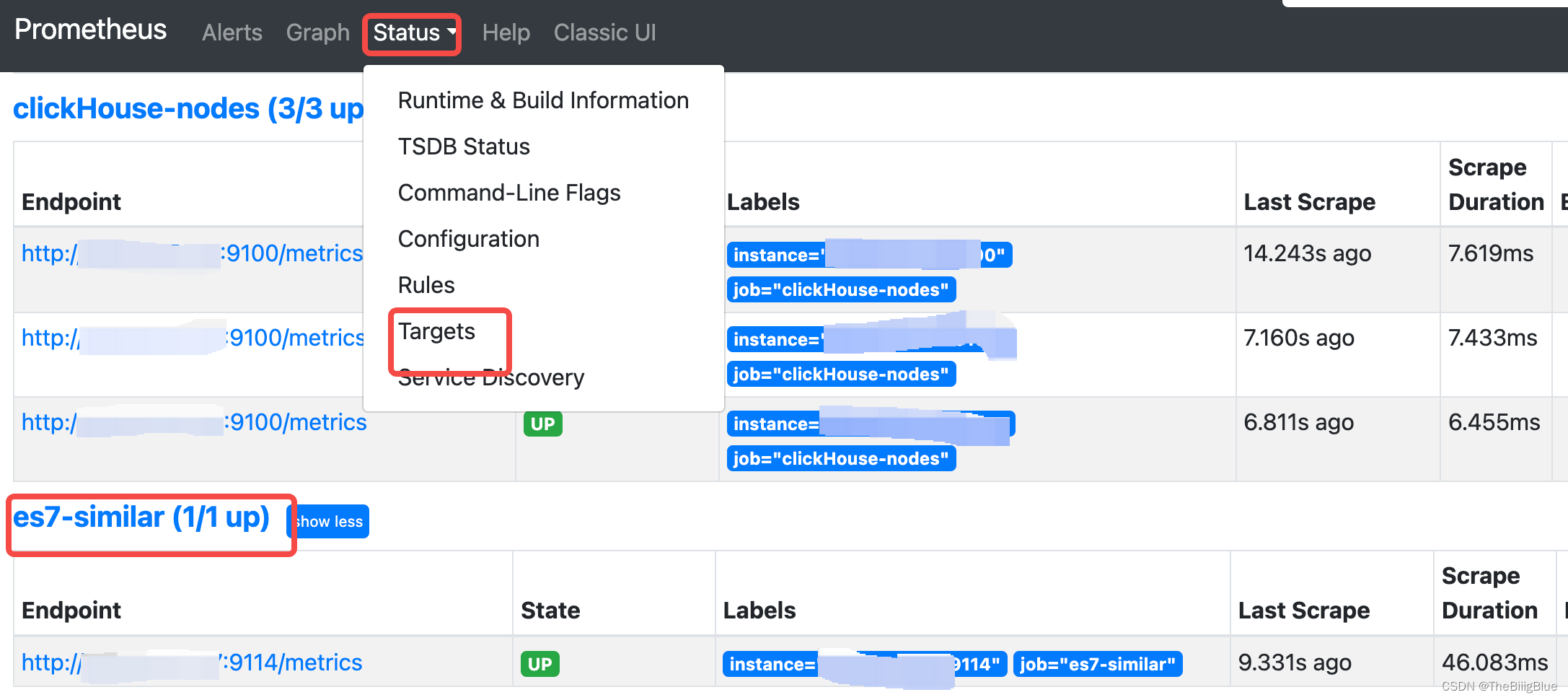Screen dimensions: 1568x700
Task: Click instance label in first clickHouse row
Action: 869,255
